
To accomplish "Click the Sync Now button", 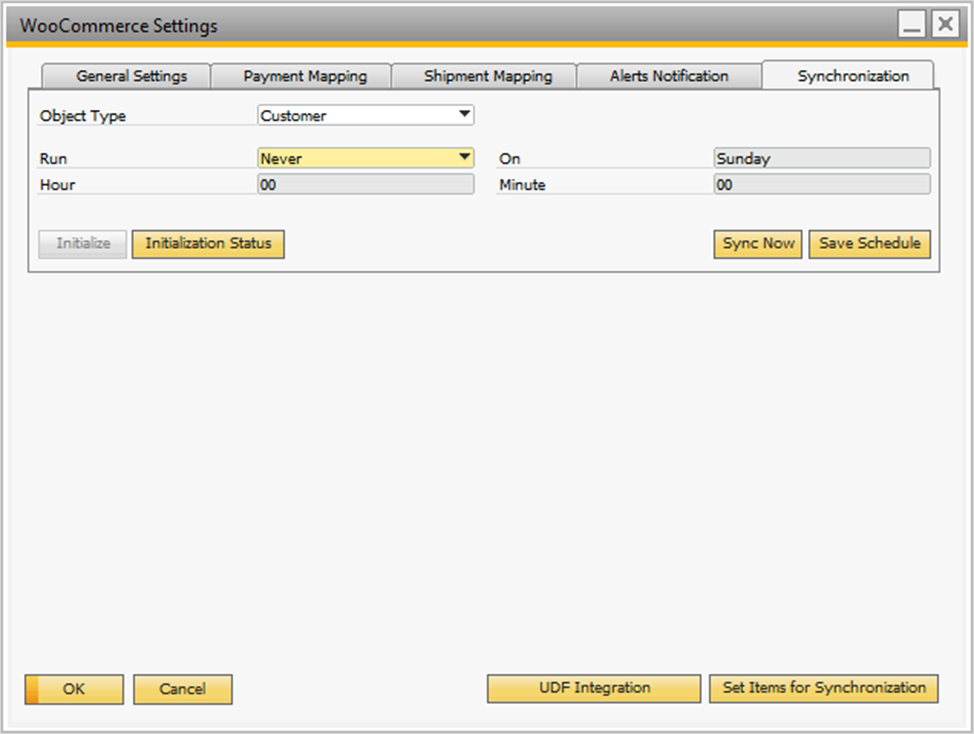I will coord(758,244).
